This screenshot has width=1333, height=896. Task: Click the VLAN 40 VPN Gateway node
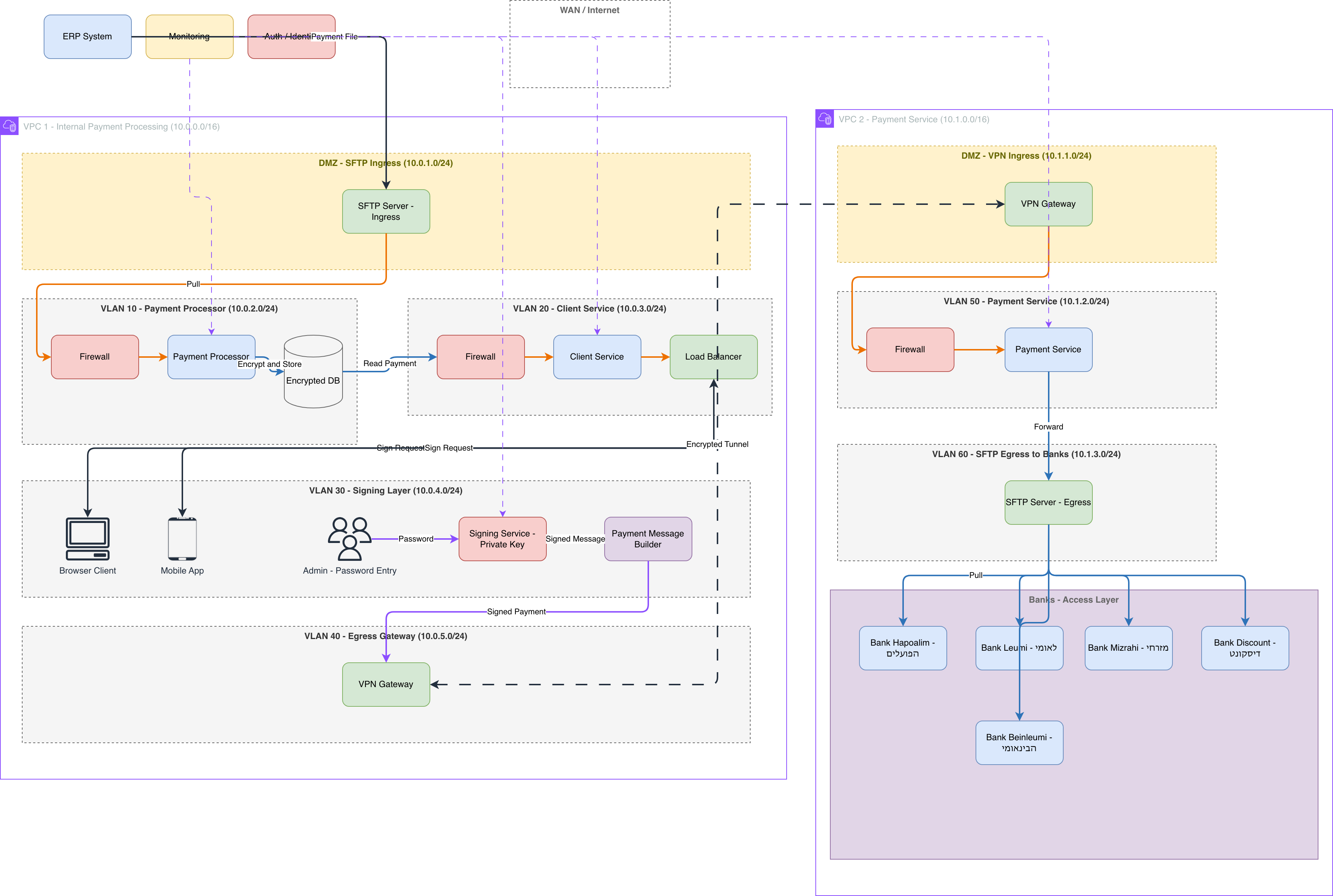(x=386, y=685)
